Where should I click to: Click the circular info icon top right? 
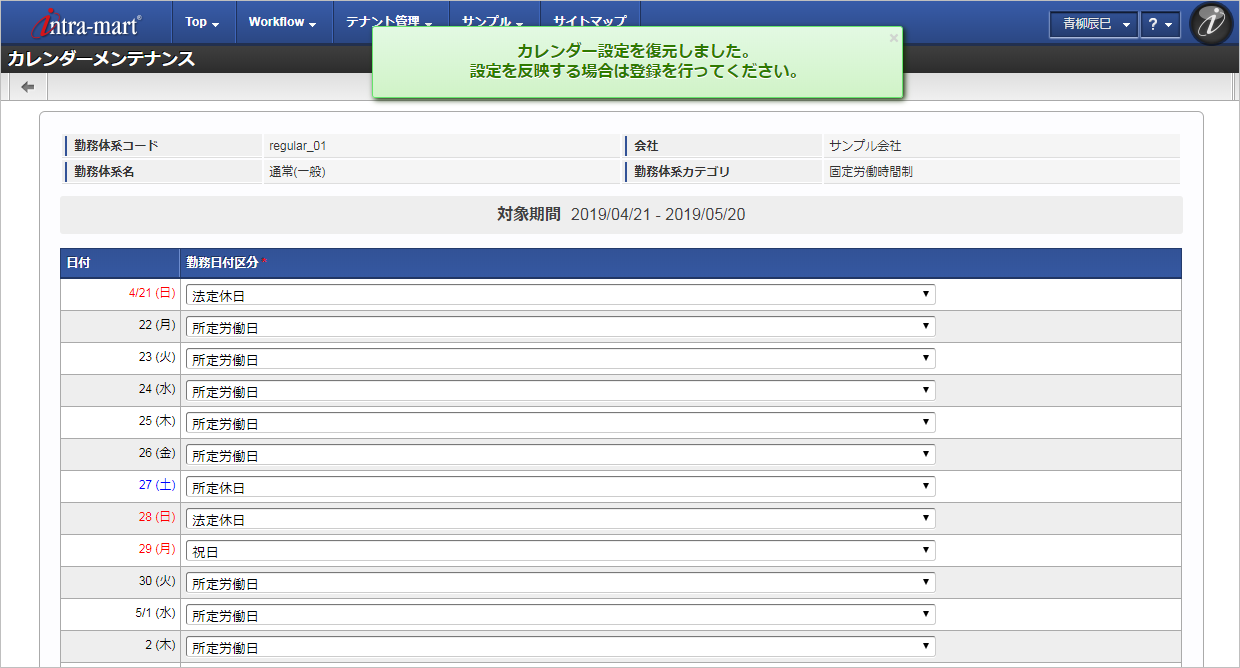pyautogui.click(x=1211, y=23)
